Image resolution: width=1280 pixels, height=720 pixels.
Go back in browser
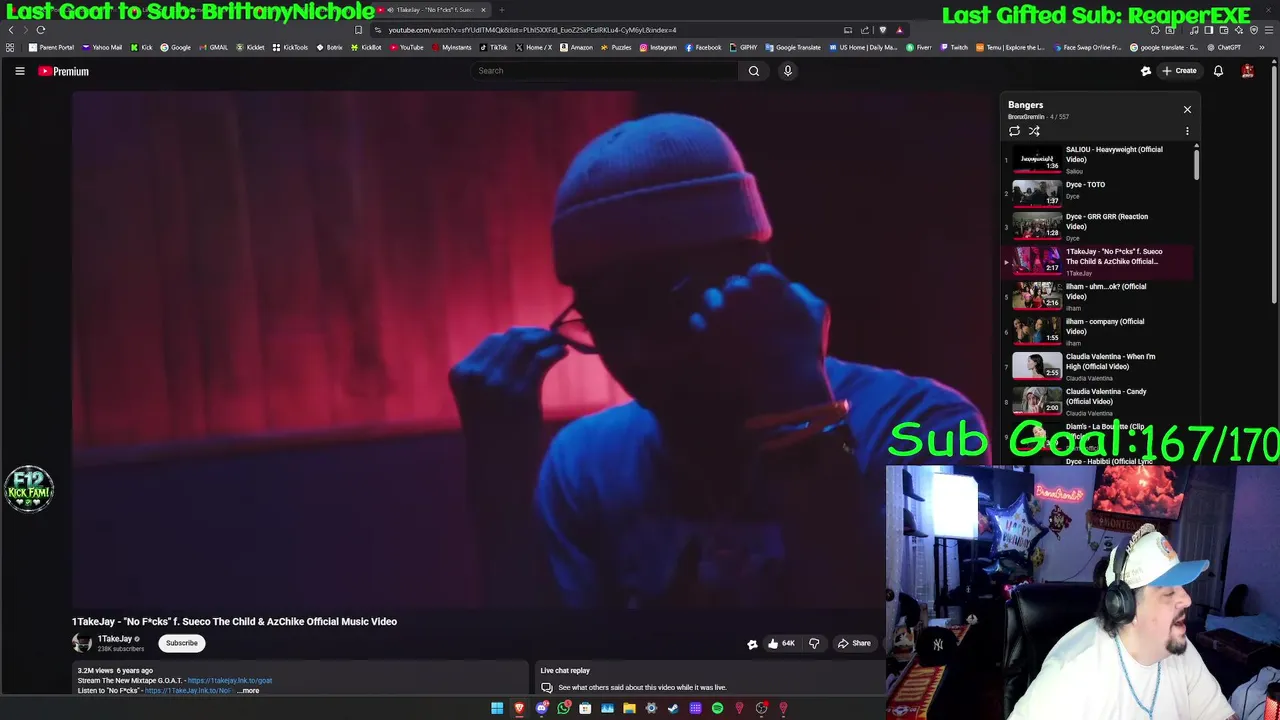(x=11, y=30)
